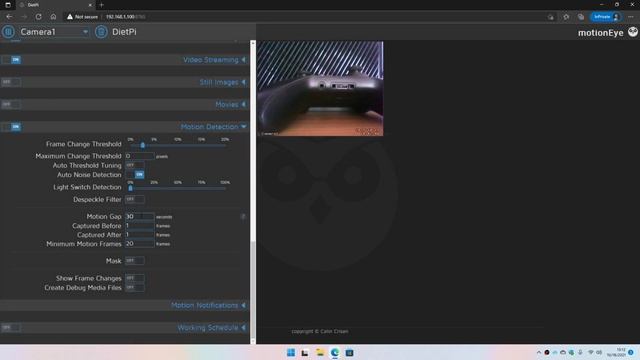This screenshot has height=360, width=640.
Task: Switch to Microsoft Edge in taskbar
Action: (x=335, y=353)
